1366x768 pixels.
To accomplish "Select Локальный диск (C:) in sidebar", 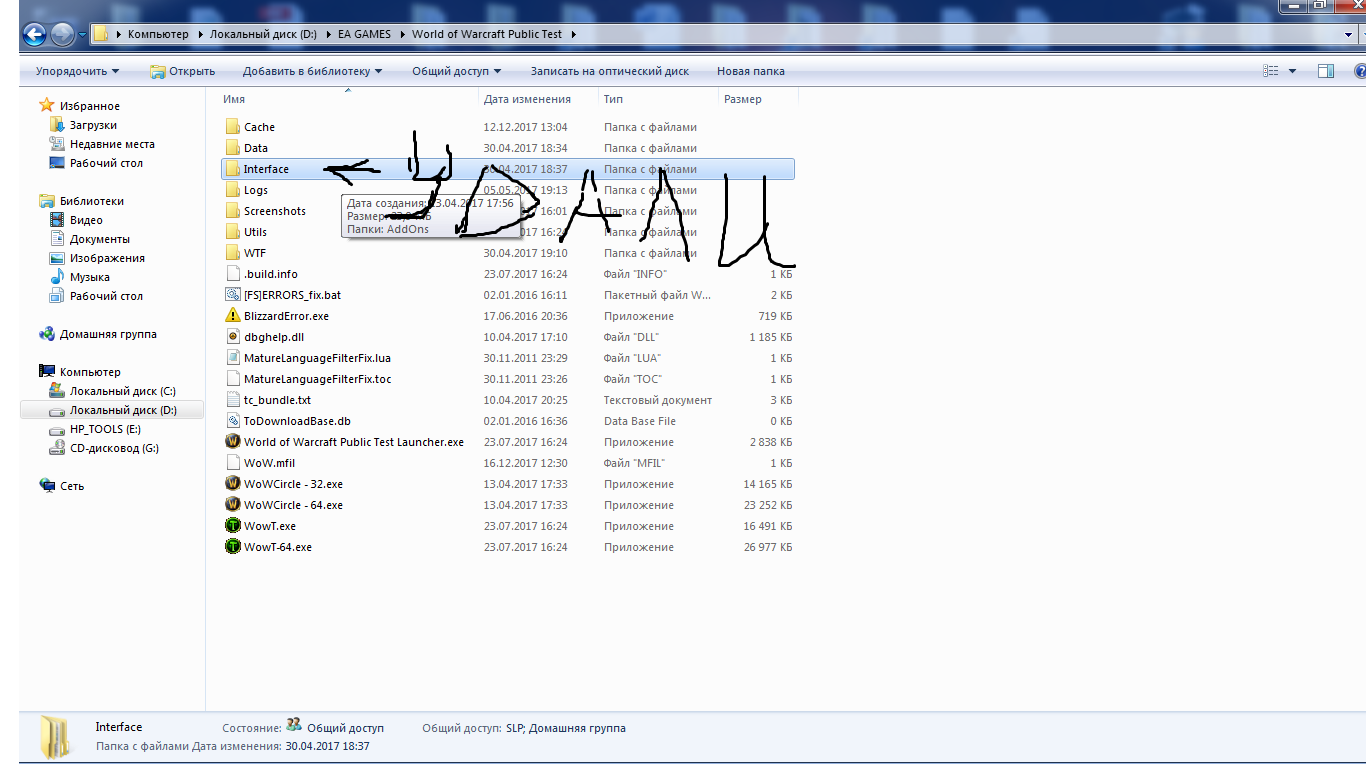I will coord(122,391).
